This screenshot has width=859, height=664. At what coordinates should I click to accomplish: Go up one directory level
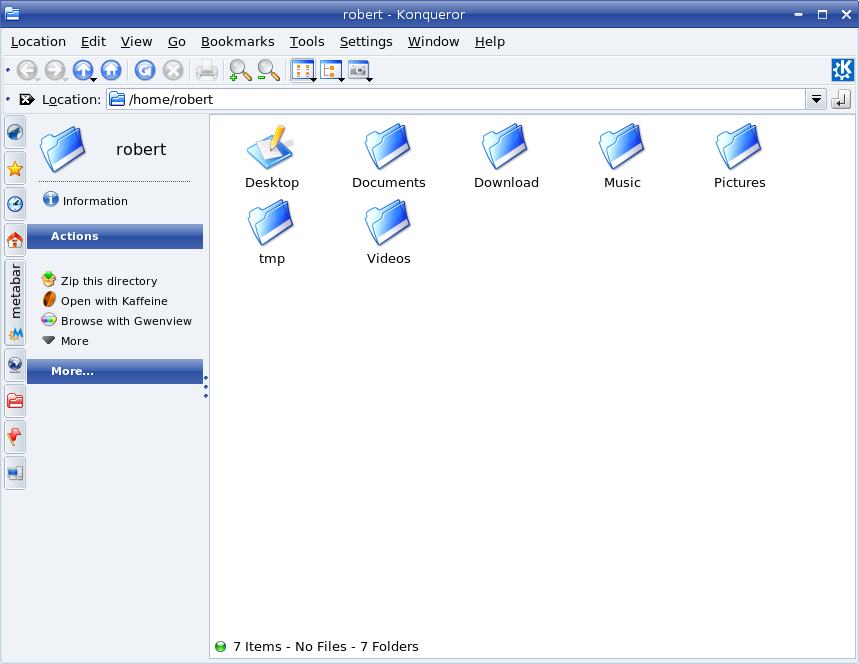[83, 70]
